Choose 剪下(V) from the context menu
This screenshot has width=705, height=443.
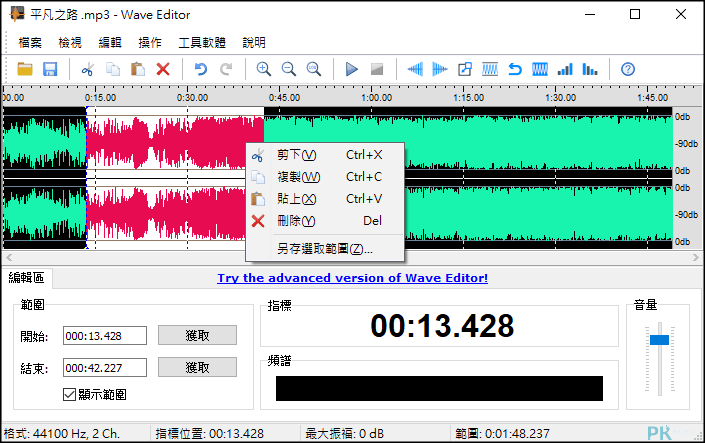click(325, 155)
